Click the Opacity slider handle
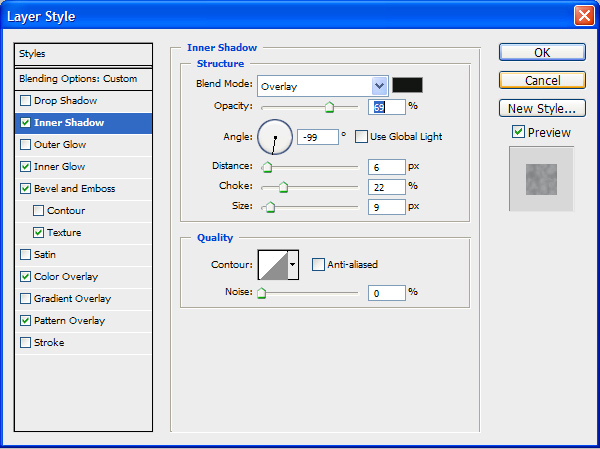Image resolution: width=600 pixels, height=449 pixels. tap(329, 108)
